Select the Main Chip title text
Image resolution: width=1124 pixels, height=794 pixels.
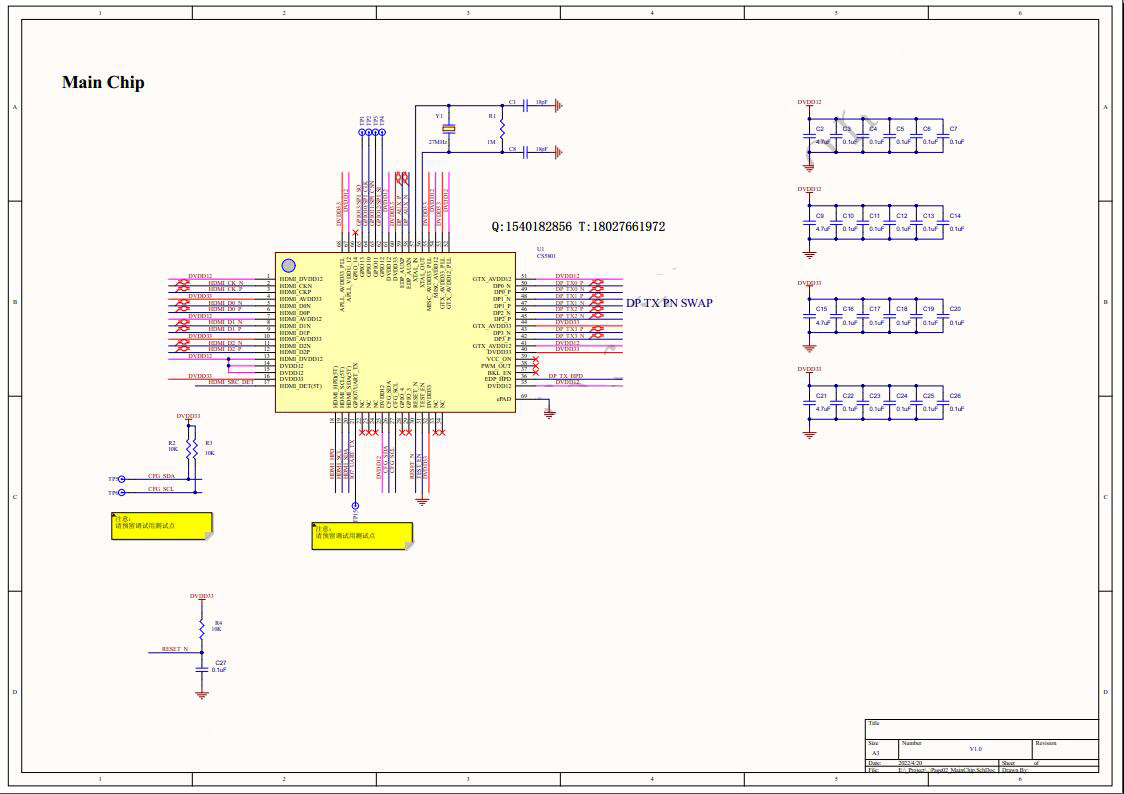coord(103,82)
